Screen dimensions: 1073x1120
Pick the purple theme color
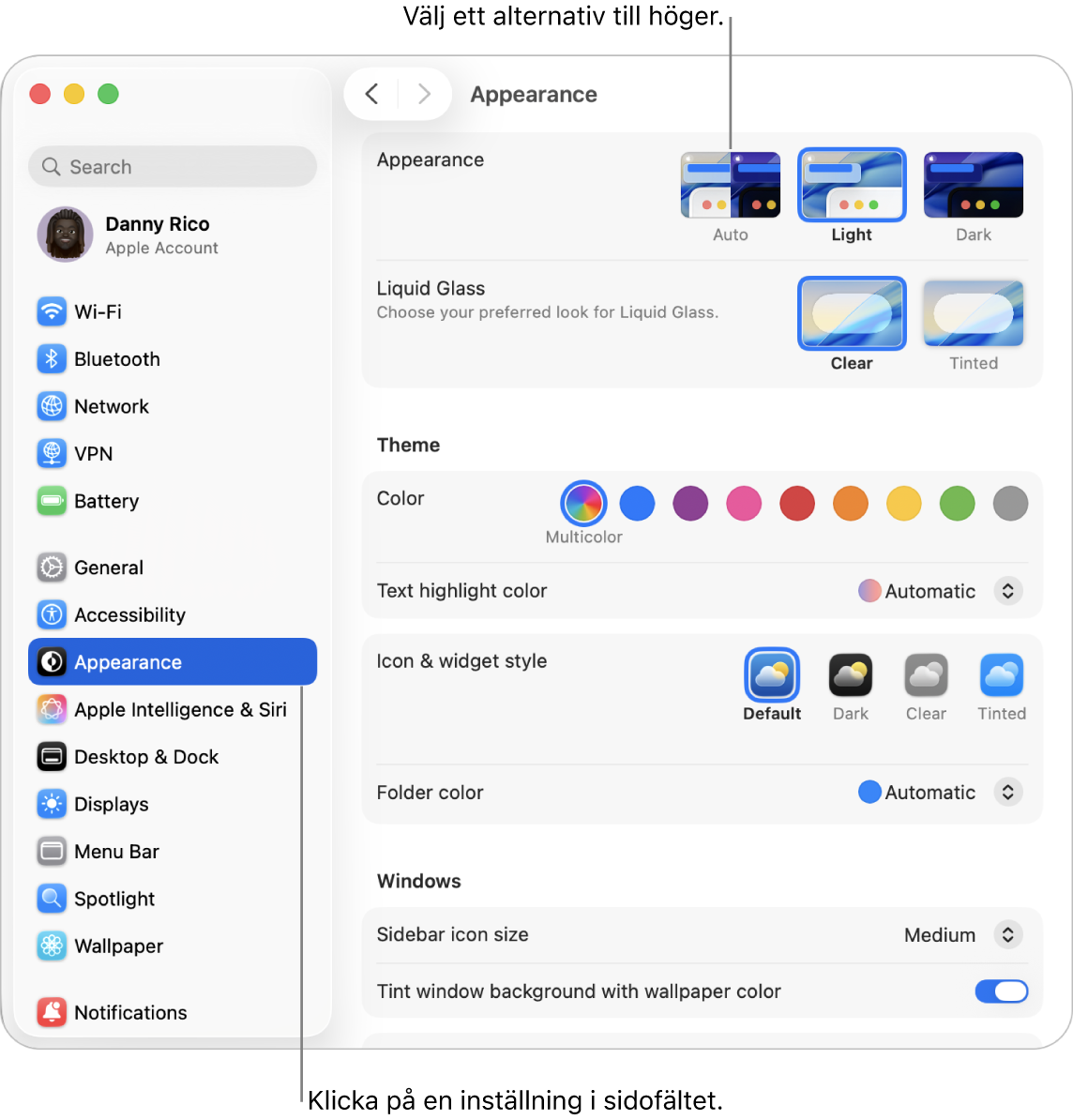(690, 504)
